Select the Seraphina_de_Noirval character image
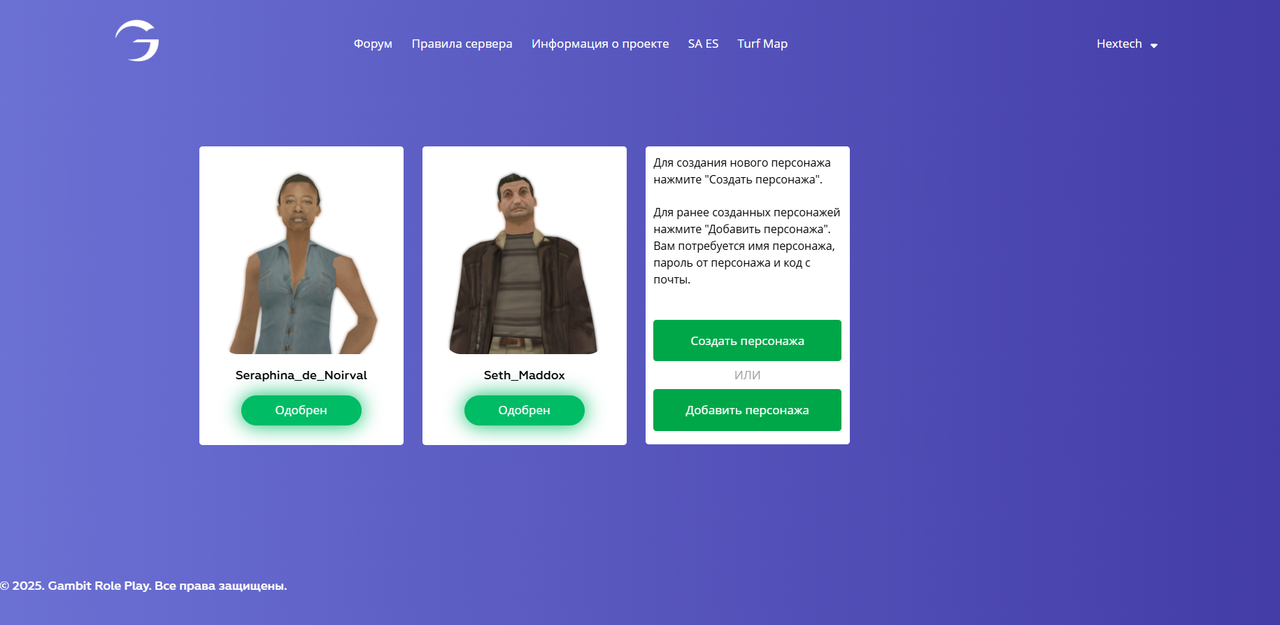 [x=301, y=262]
